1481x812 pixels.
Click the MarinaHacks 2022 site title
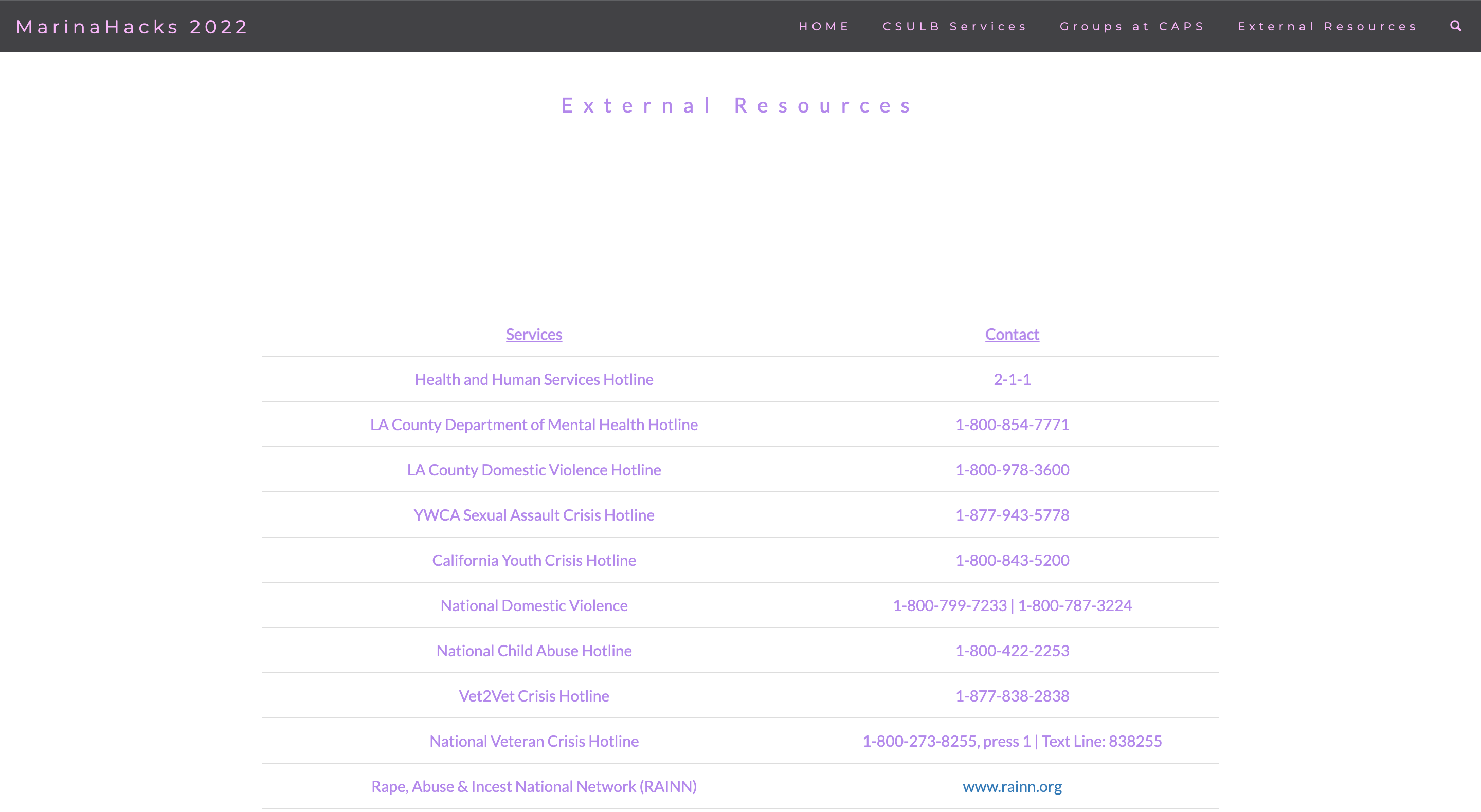point(132,27)
